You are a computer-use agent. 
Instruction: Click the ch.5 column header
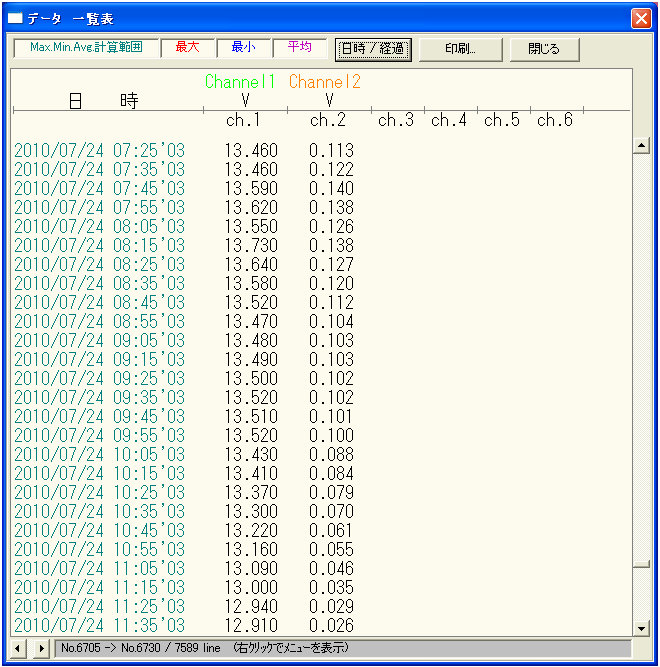pos(502,120)
